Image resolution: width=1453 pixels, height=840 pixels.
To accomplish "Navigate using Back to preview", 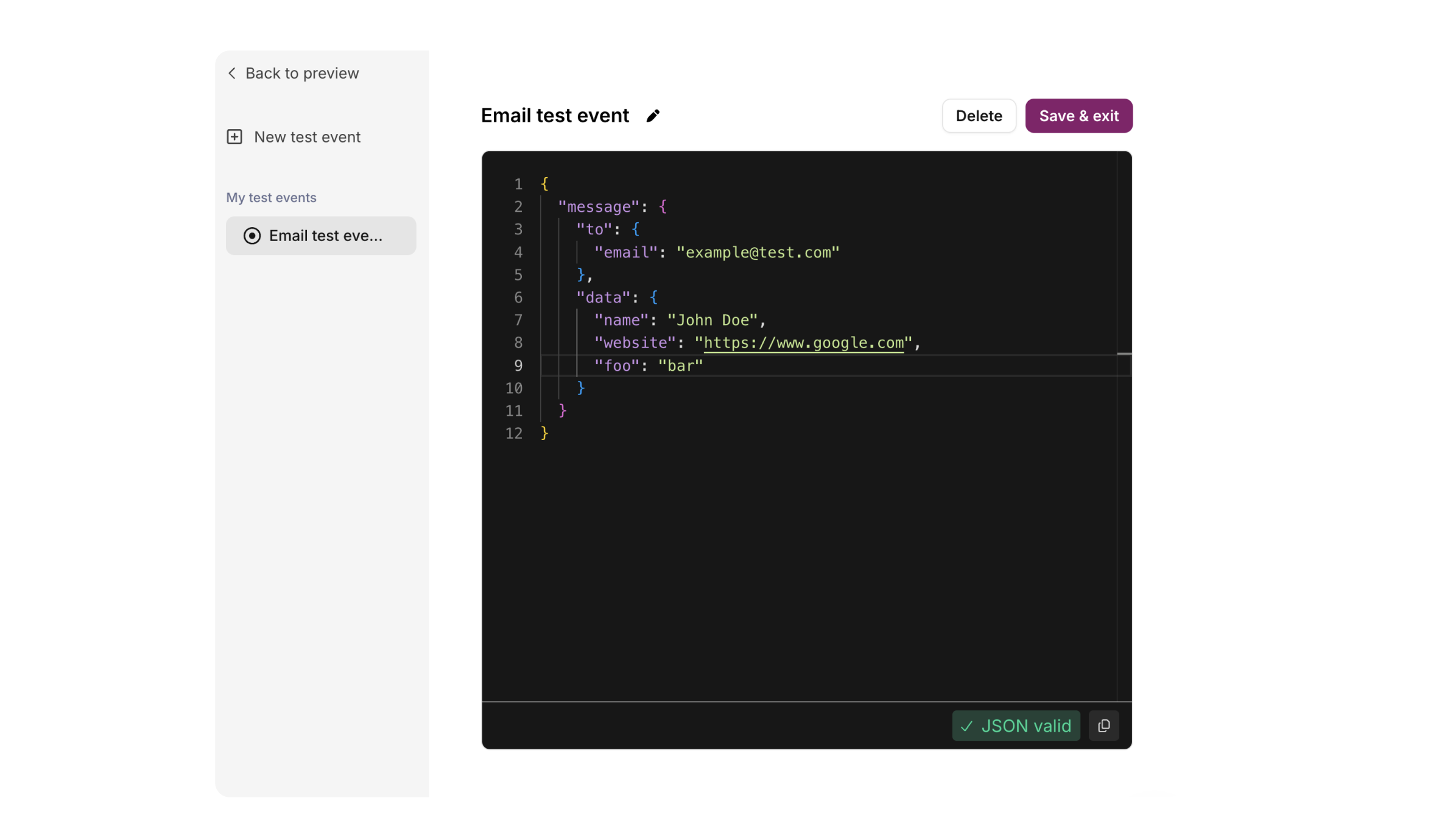I will (301, 72).
